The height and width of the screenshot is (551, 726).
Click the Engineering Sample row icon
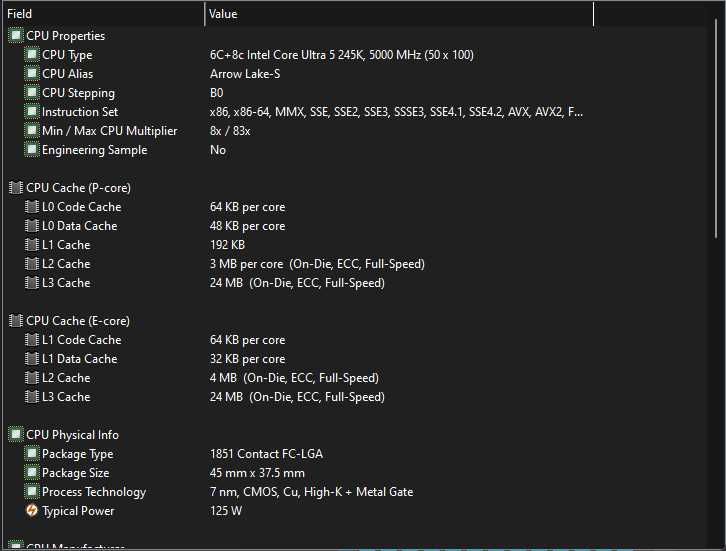pos(31,149)
